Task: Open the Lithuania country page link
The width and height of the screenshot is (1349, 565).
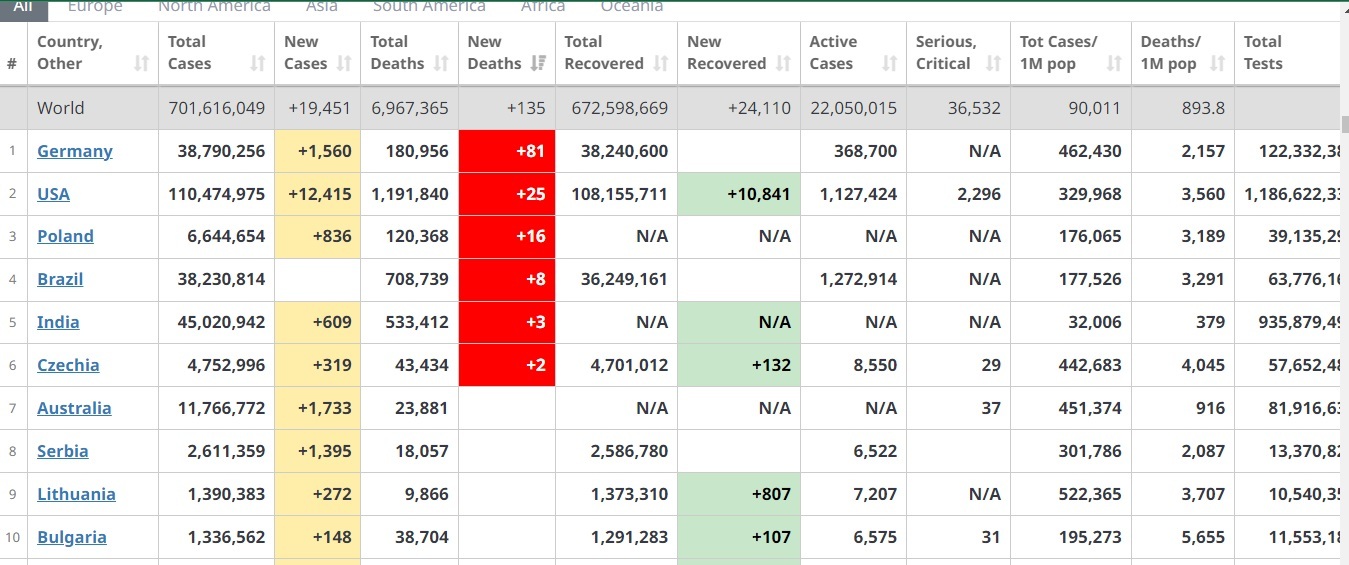Action: tap(76, 494)
